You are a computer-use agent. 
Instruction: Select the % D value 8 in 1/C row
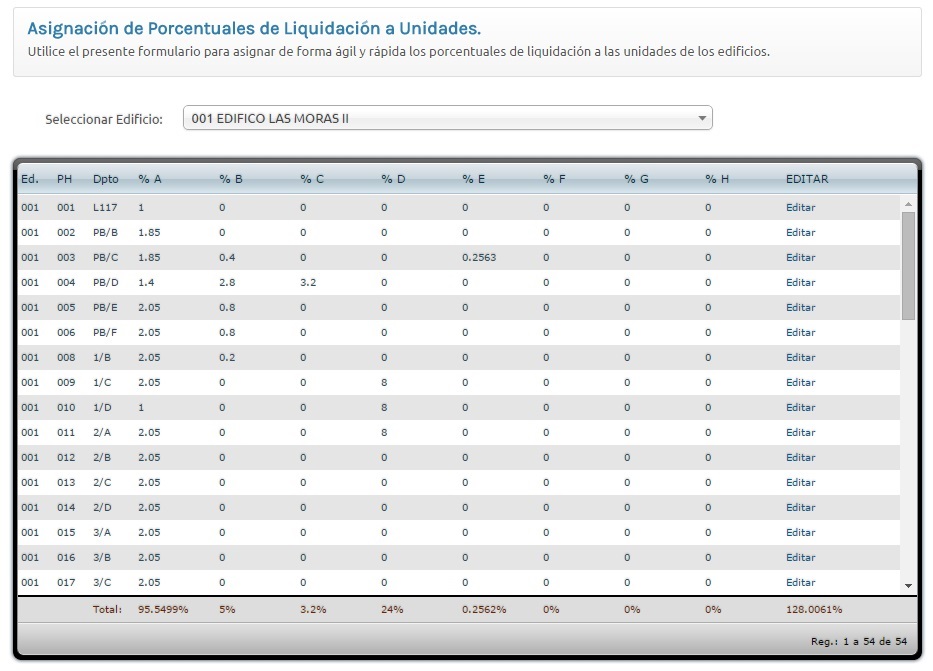click(384, 382)
